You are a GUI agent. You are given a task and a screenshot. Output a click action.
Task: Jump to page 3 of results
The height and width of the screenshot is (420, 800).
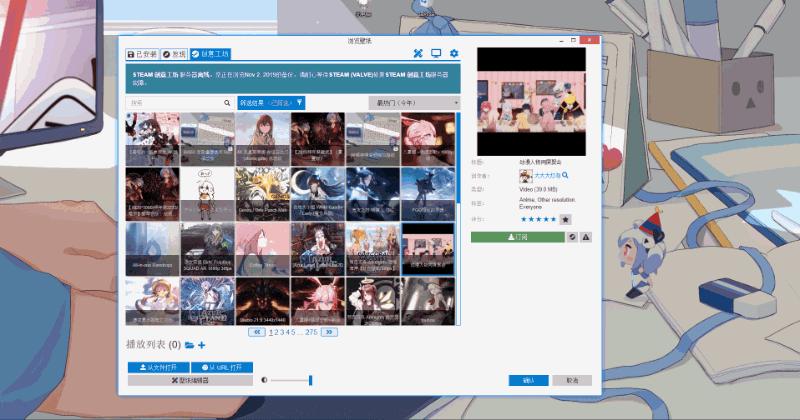[x=282, y=332]
